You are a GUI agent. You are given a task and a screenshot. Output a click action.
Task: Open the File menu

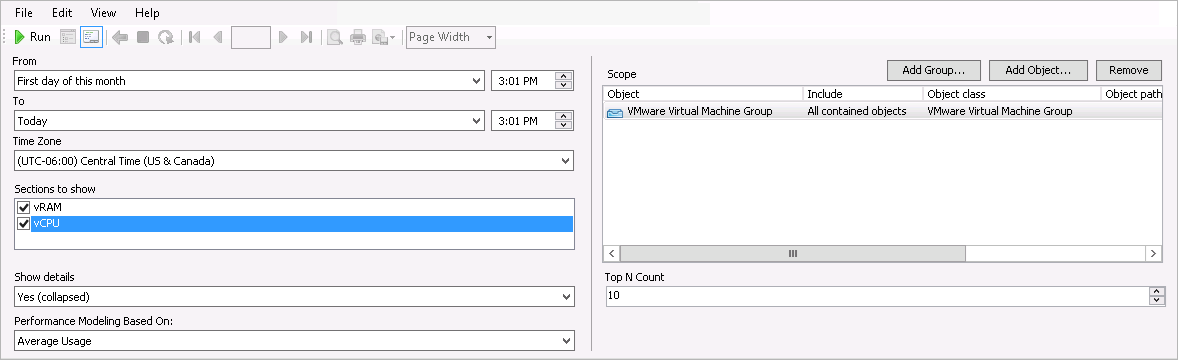click(24, 13)
